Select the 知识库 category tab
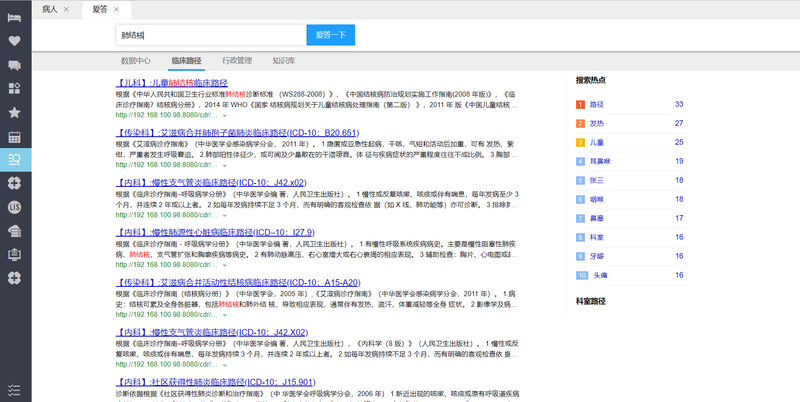This screenshot has height=402, width=800. [284, 60]
